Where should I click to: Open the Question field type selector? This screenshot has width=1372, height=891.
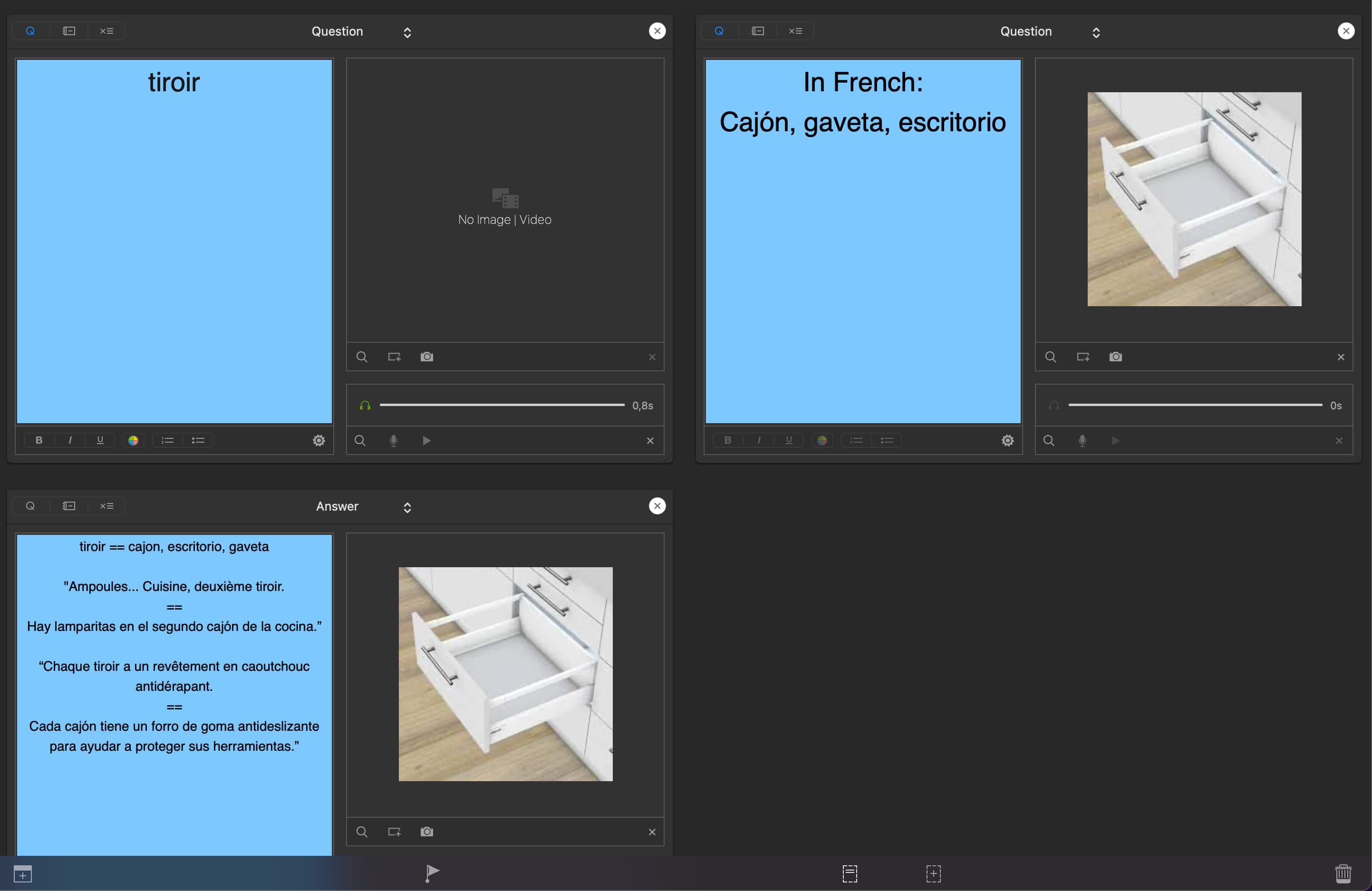coord(407,32)
